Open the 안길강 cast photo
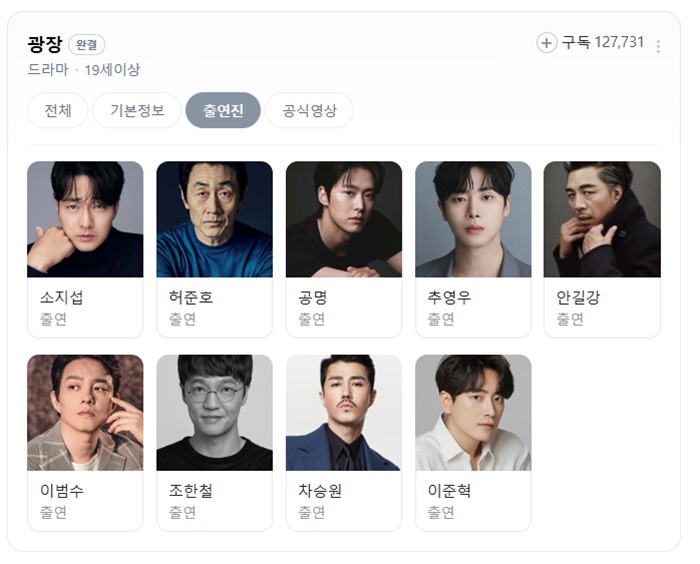700x564 pixels. pyautogui.click(x=602, y=219)
